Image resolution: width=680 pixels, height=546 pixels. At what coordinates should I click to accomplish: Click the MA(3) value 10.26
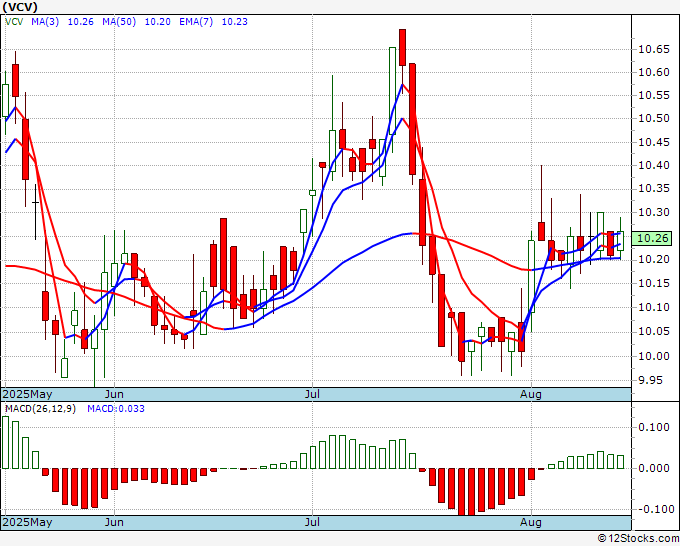(81, 22)
